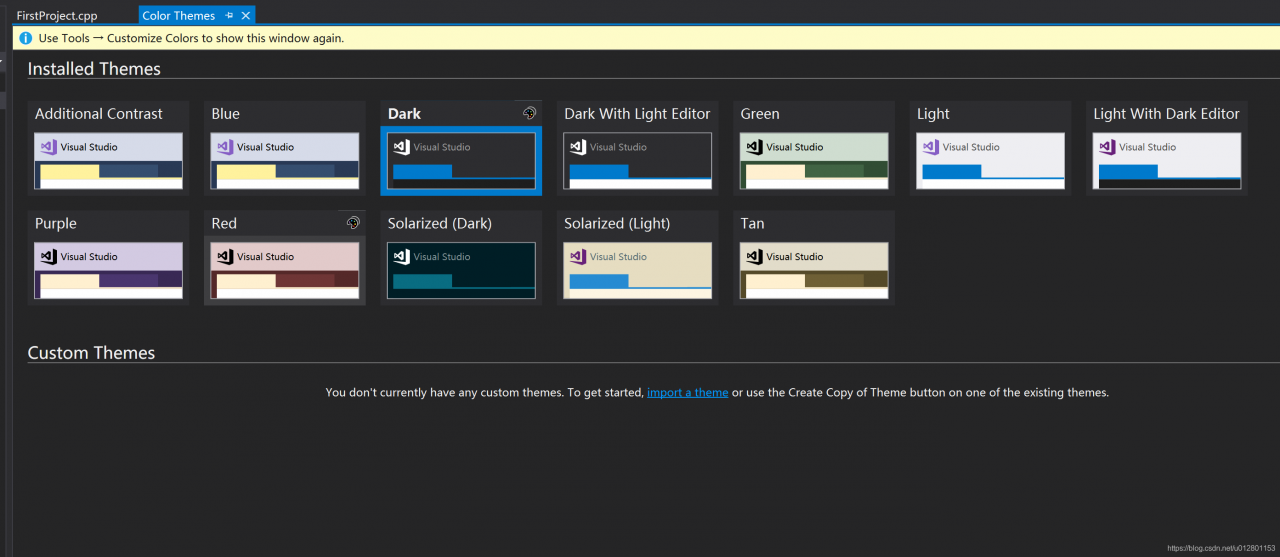Click the Installed Themes heading
This screenshot has height=557, width=1280.
(94, 69)
